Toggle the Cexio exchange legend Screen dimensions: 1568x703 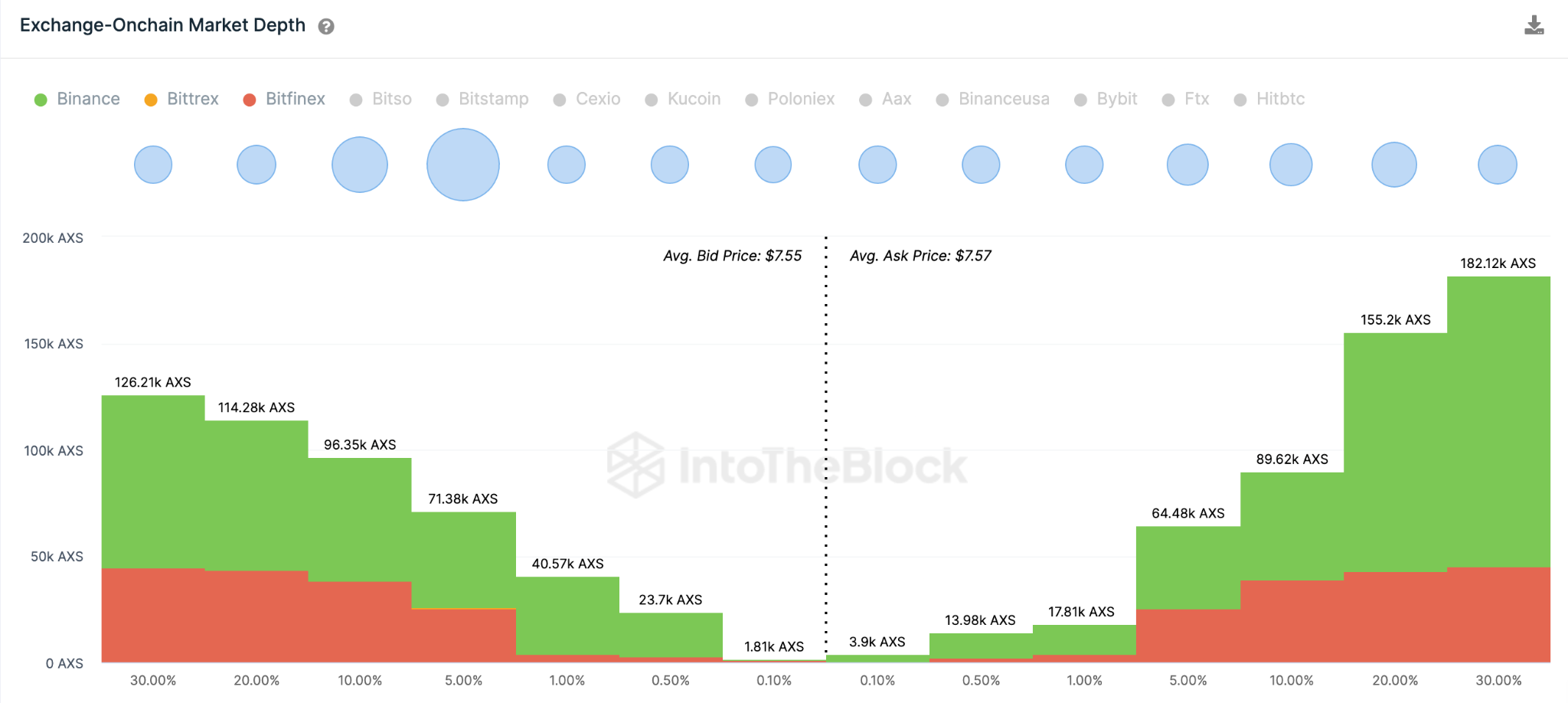587,100
